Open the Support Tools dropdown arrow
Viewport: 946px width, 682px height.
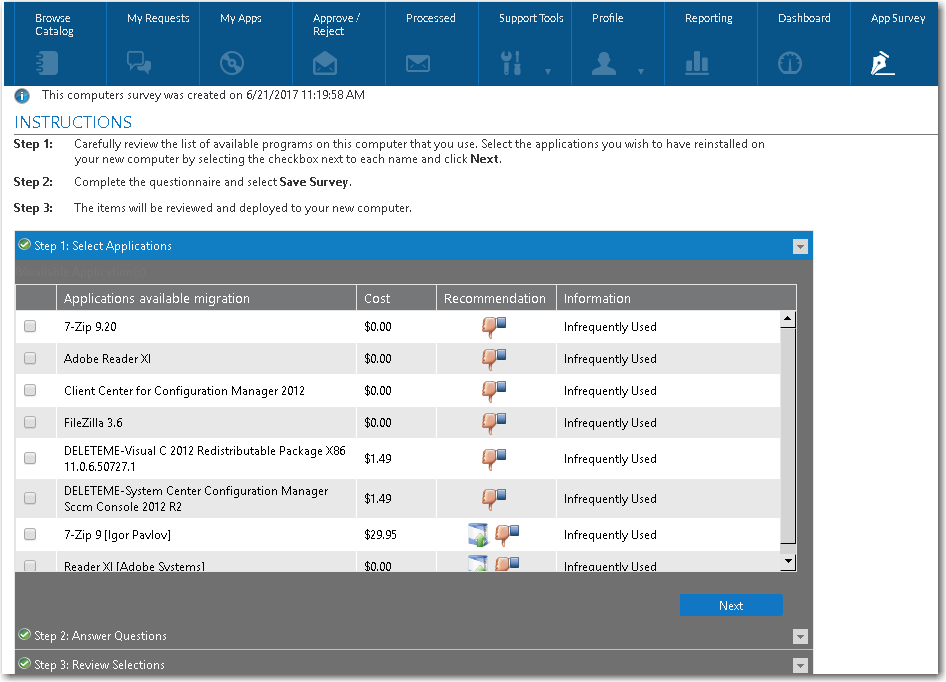(x=548, y=71)
